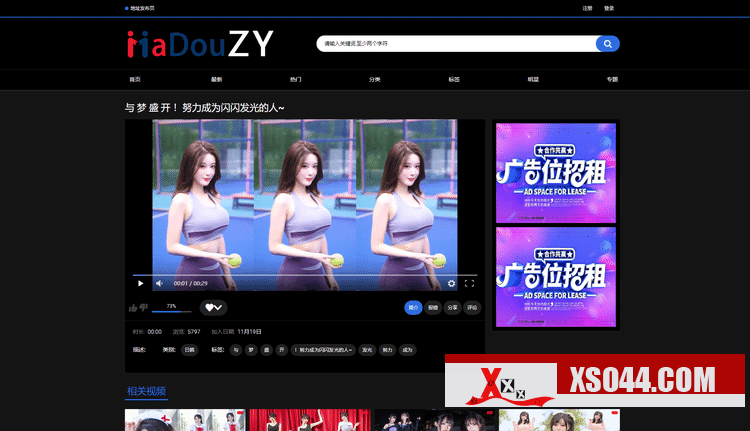Open the 首页 home menu item
Image resolution: width=750 pixels, height=431 pixels.
135,79
